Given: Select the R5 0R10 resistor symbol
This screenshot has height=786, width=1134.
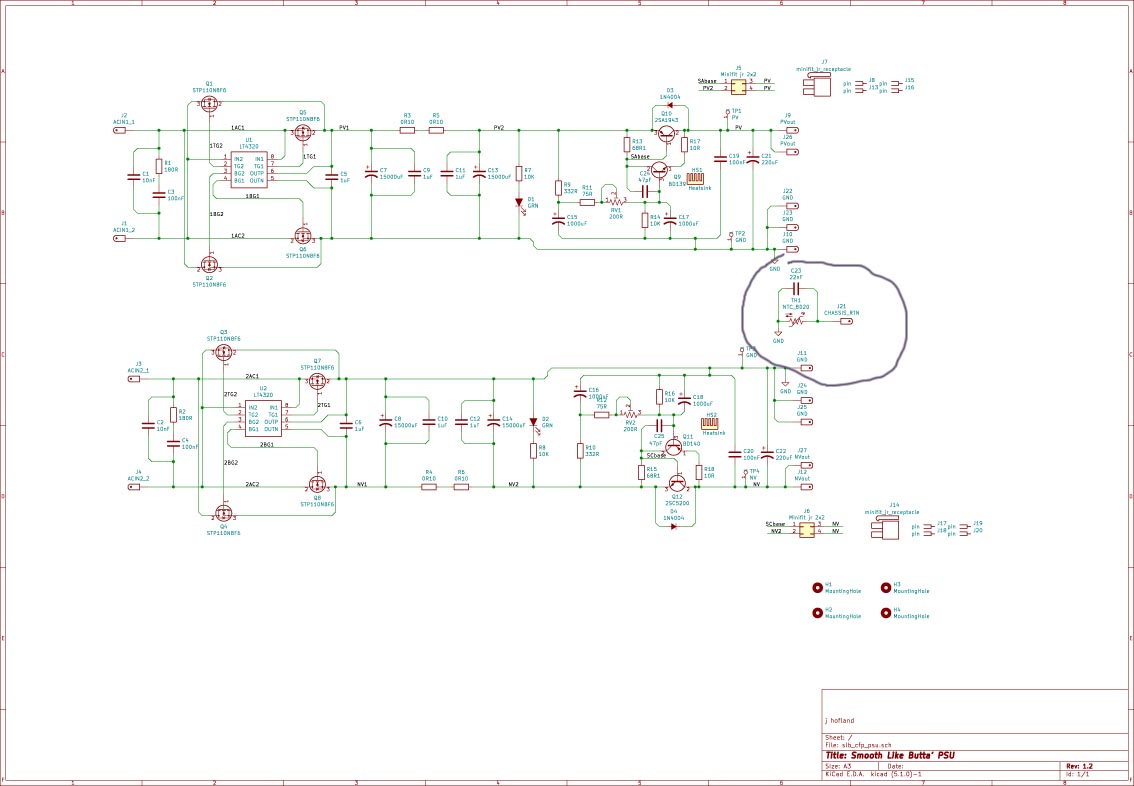Looking at the screenshot, I should [435, 131].
